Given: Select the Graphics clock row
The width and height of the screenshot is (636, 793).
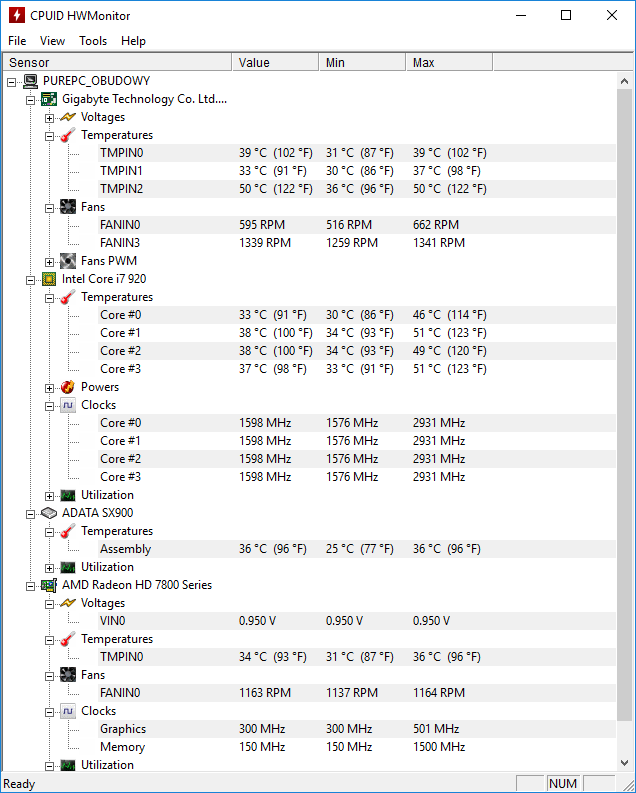Looking at the screenshot, I should (122, 729).
